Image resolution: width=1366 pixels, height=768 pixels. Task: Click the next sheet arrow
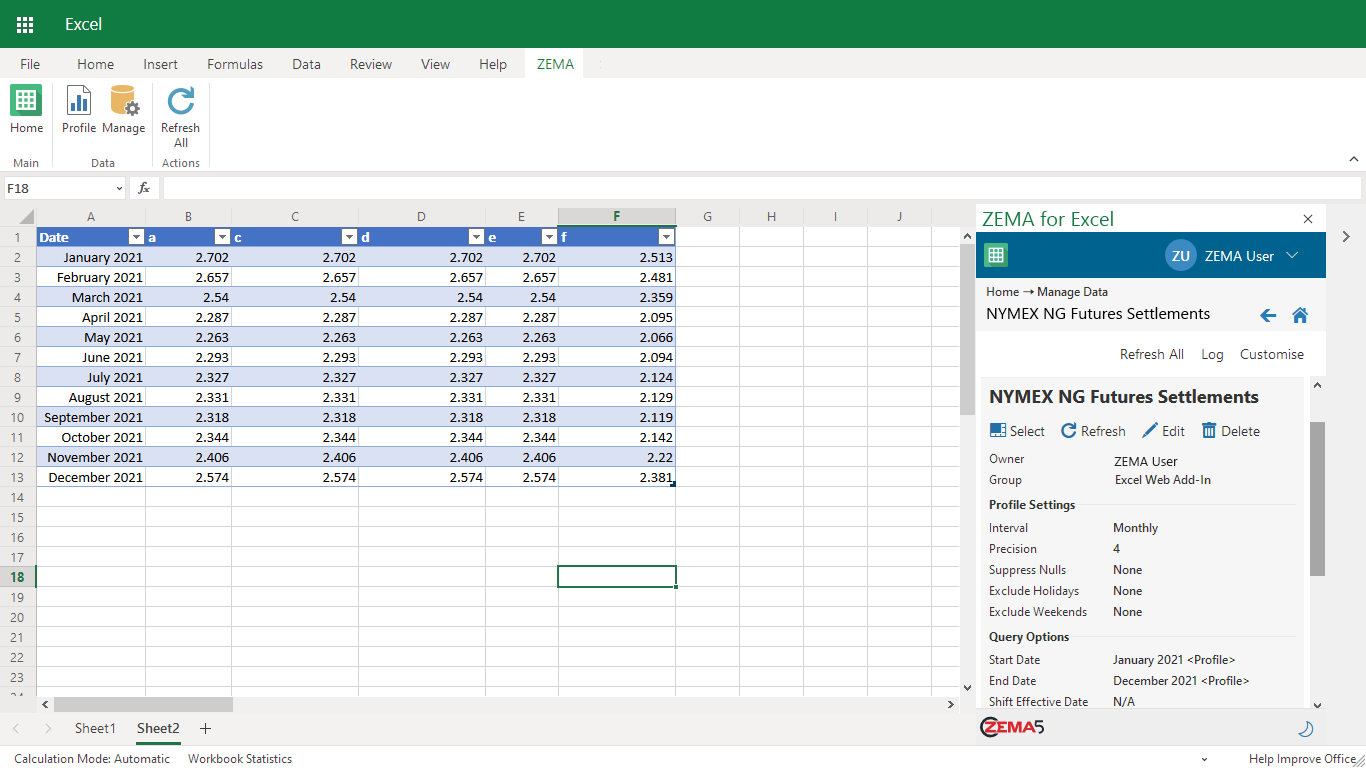tap(47, 728)
